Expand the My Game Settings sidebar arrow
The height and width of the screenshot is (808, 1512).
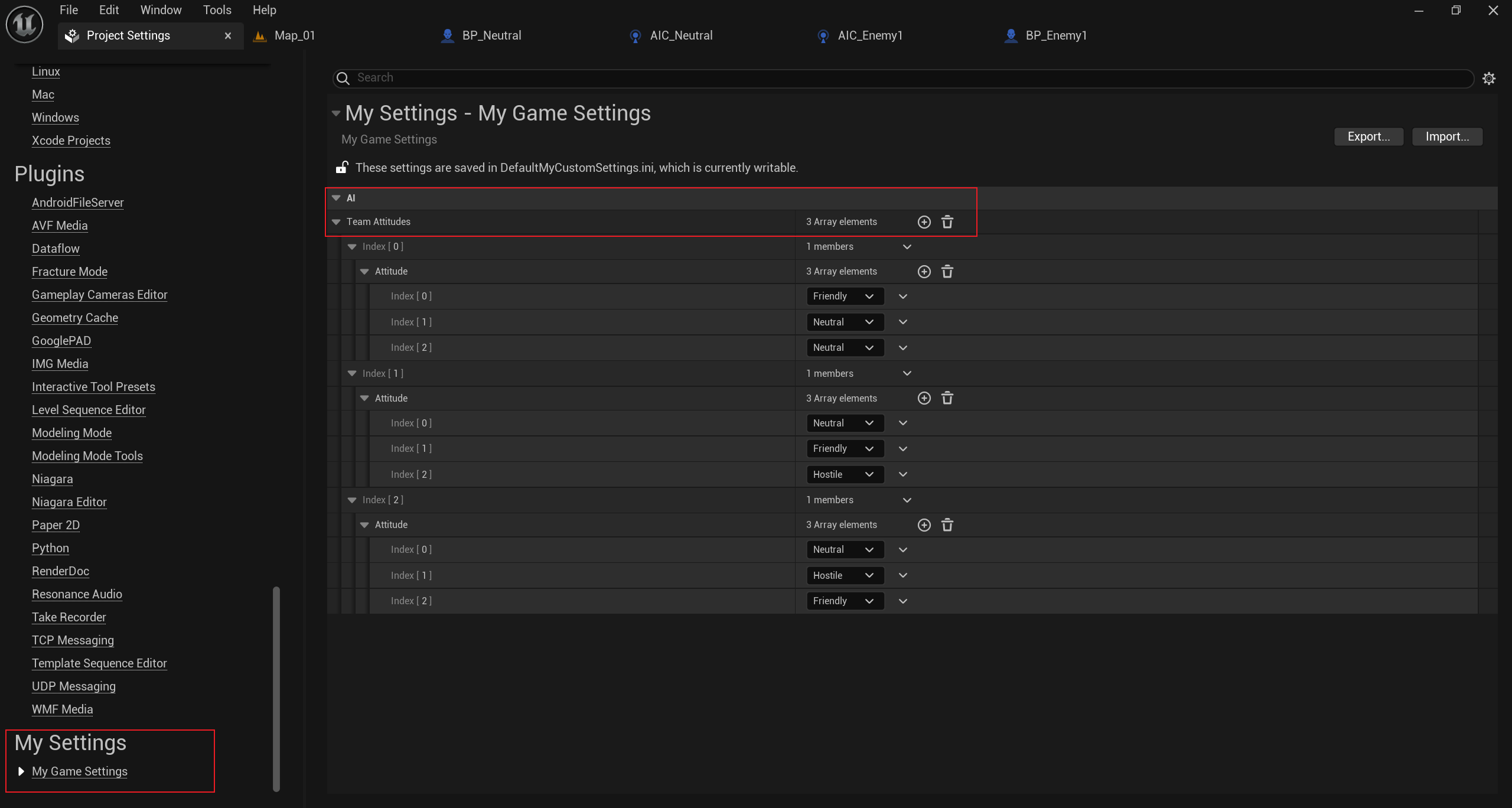coord(21,771)
